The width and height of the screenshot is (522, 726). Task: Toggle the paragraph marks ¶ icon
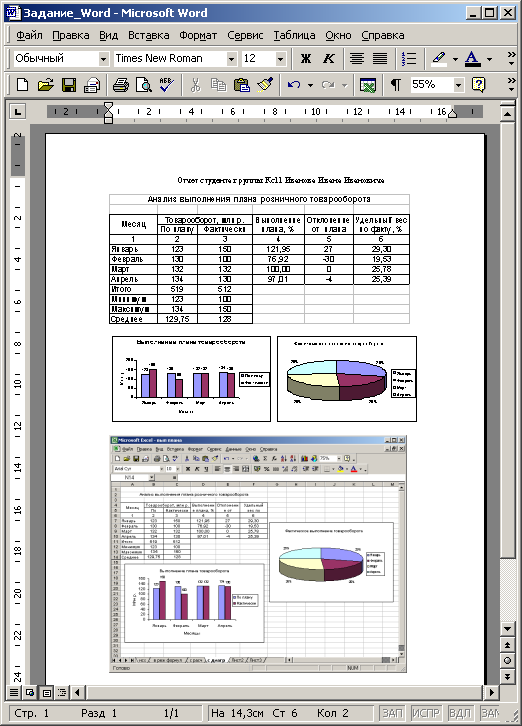click(x=395, y=85)
